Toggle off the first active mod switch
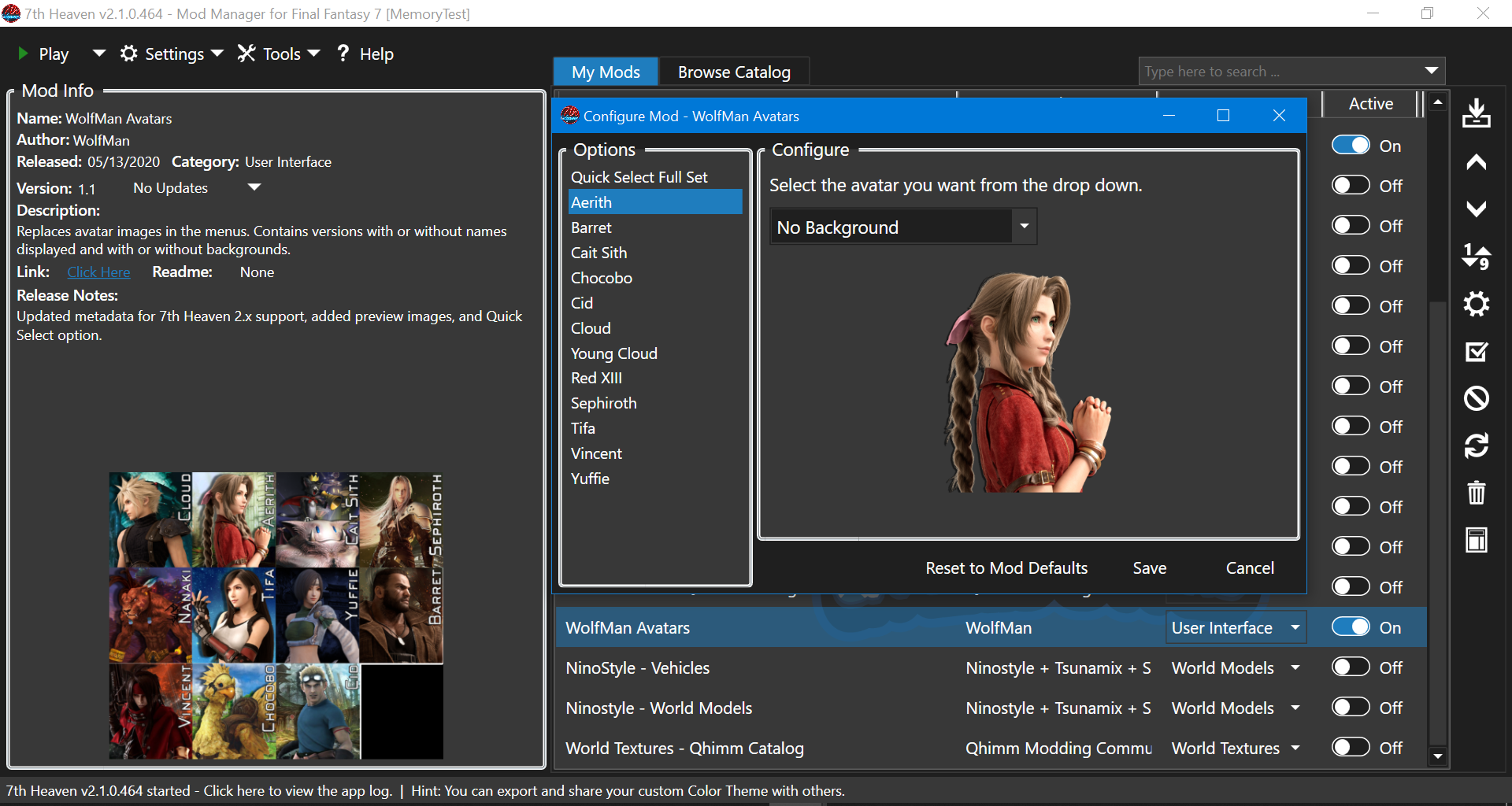Screen dimensions: 1512x806 [x=1351, y=146]
